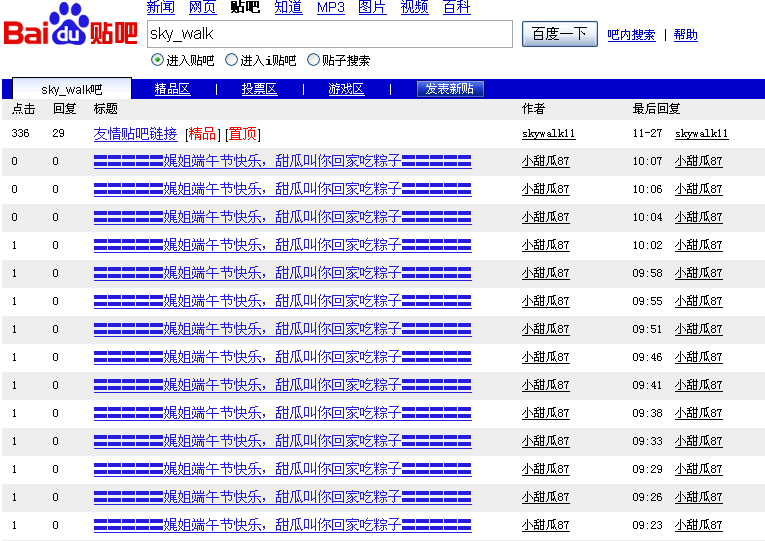The image size is (765, 541).
Task: Open last replier skywalk11 on the 11-27 row
Action: pyautogui.click(x=702, y=134)
